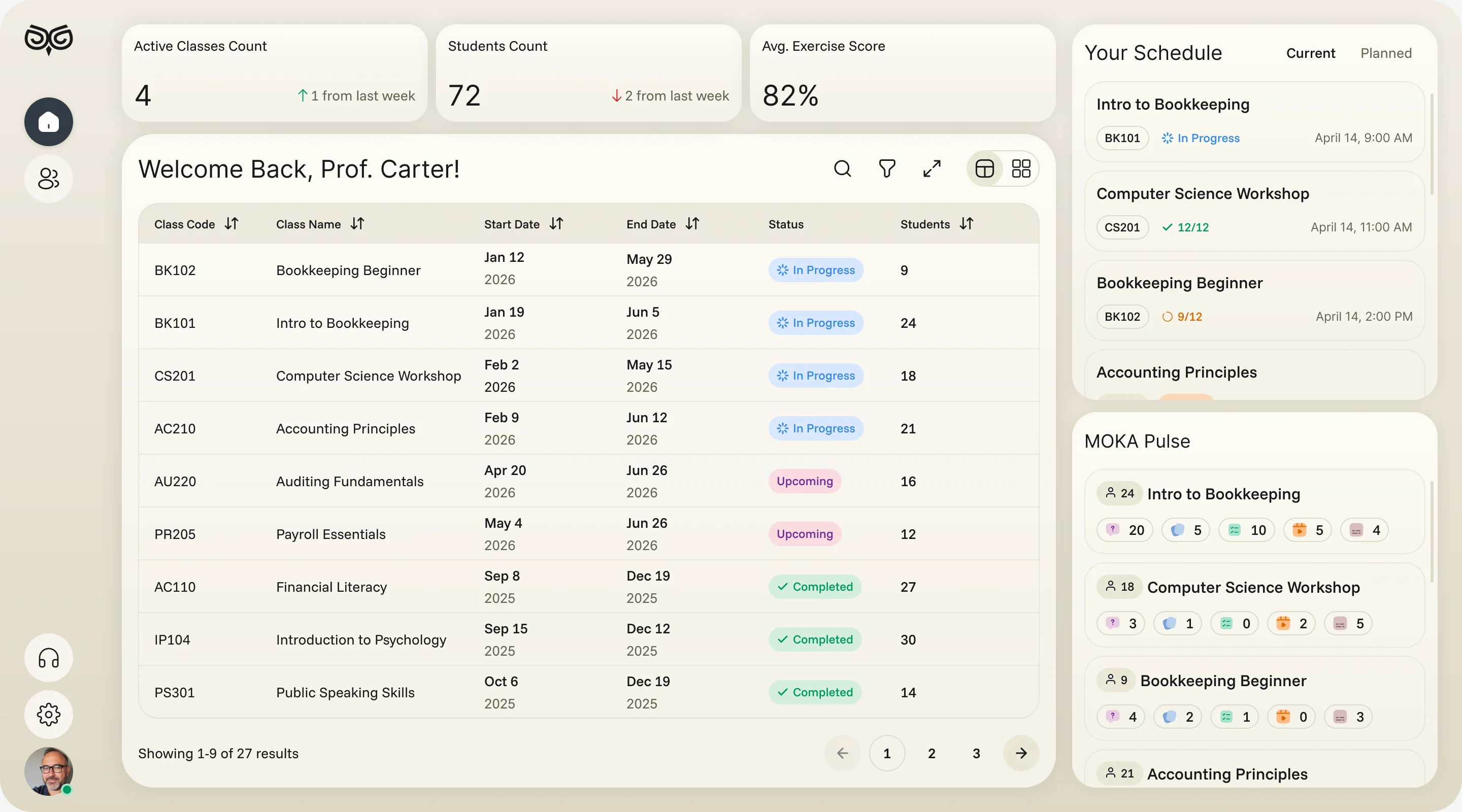Click In Progress badge for AC210
Viewport: 1462px width, 812px height.
coord(816,428)
